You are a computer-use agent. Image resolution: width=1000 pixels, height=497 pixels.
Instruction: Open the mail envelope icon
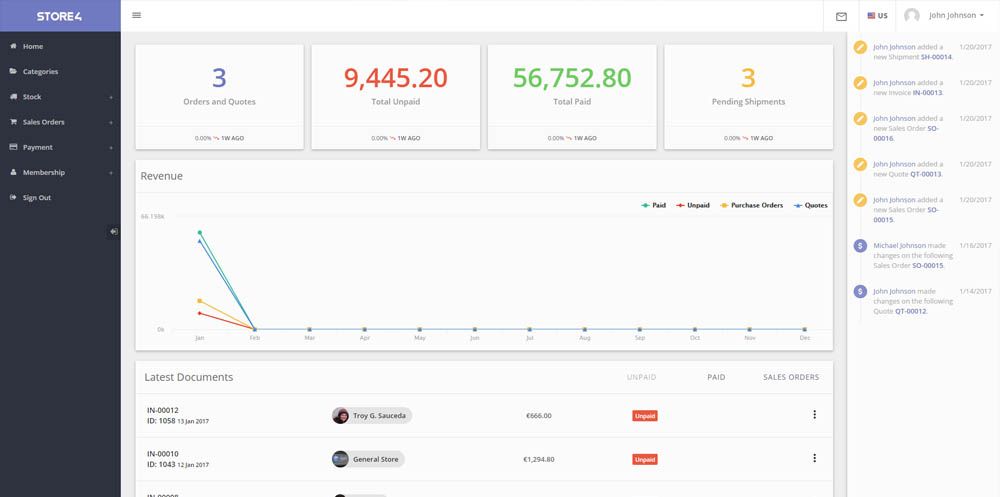pos(841,17)
